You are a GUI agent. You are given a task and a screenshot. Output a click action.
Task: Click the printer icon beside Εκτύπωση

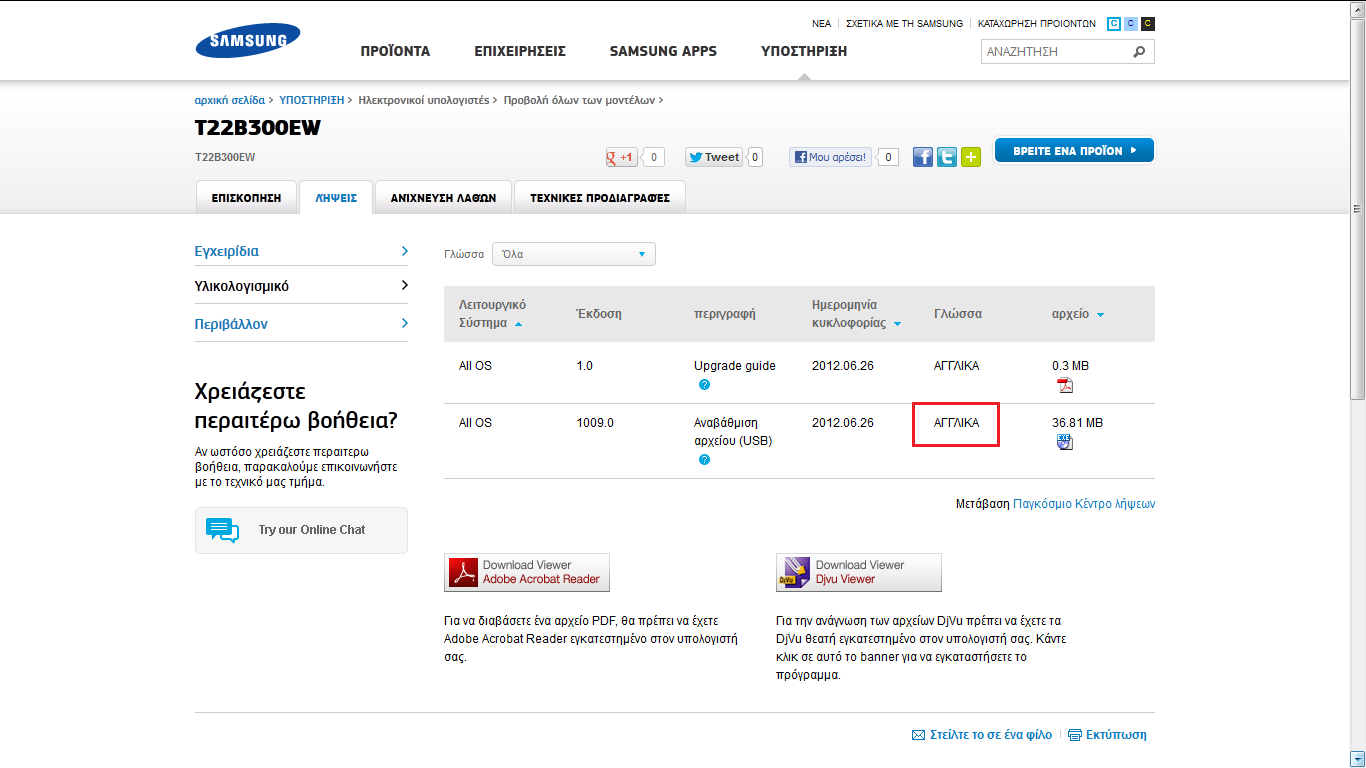(1075, 735)
